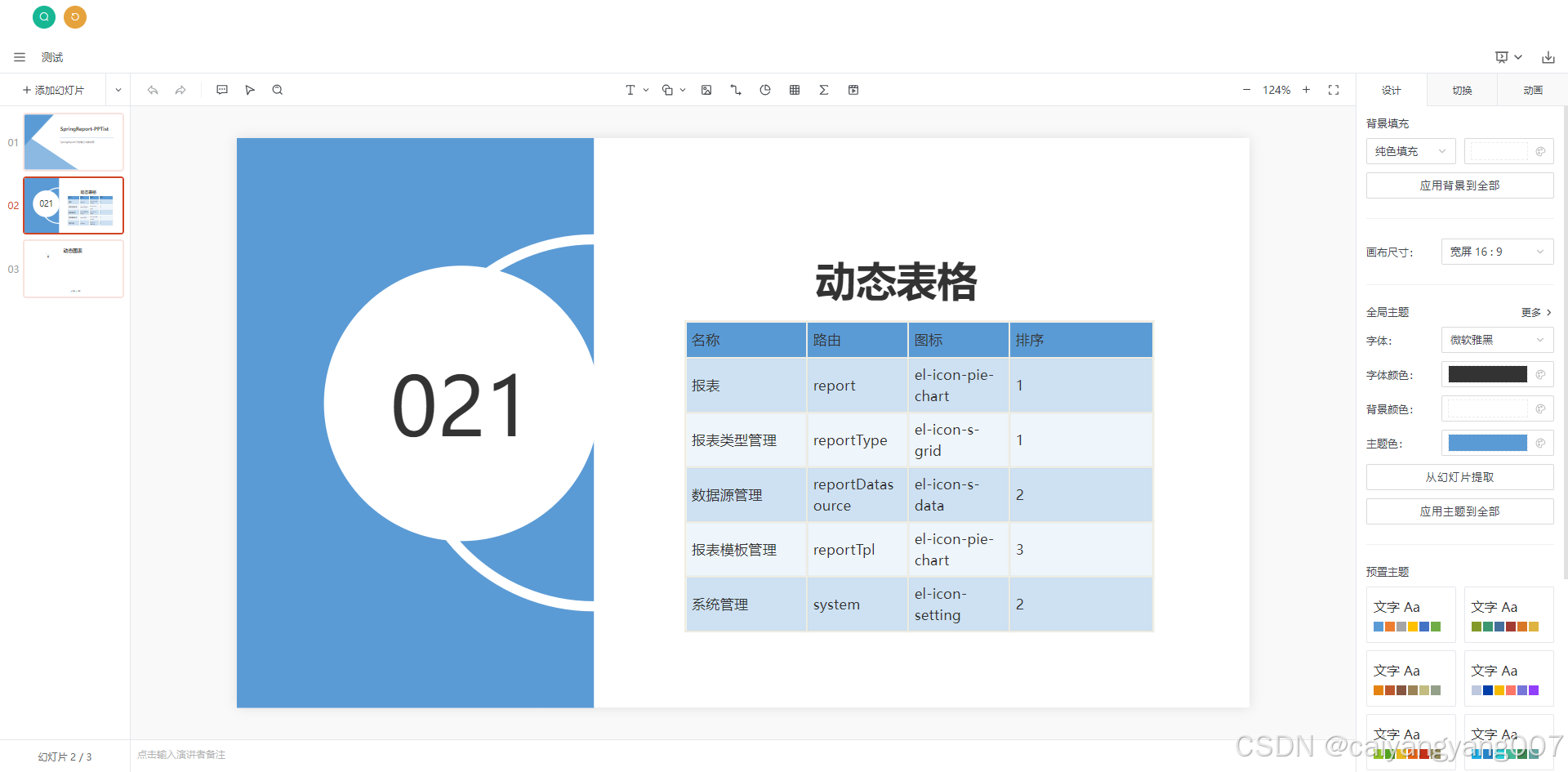Viewport: 1568px width, 772px height.
Task: Switch to the 动画 panel tab
Action: [1532, 90]
